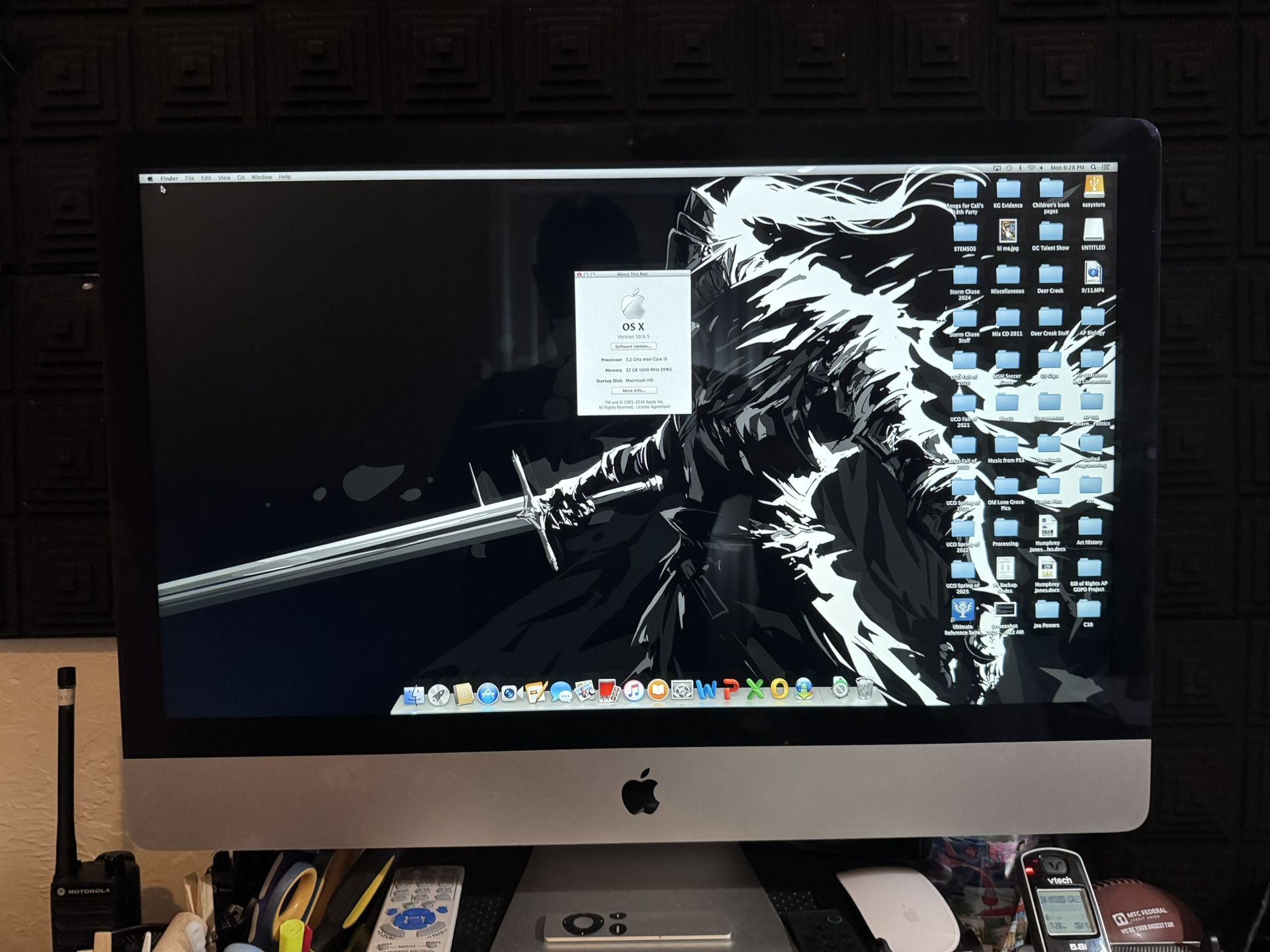
Task: Open the Help menu
Action: point(284,177)
